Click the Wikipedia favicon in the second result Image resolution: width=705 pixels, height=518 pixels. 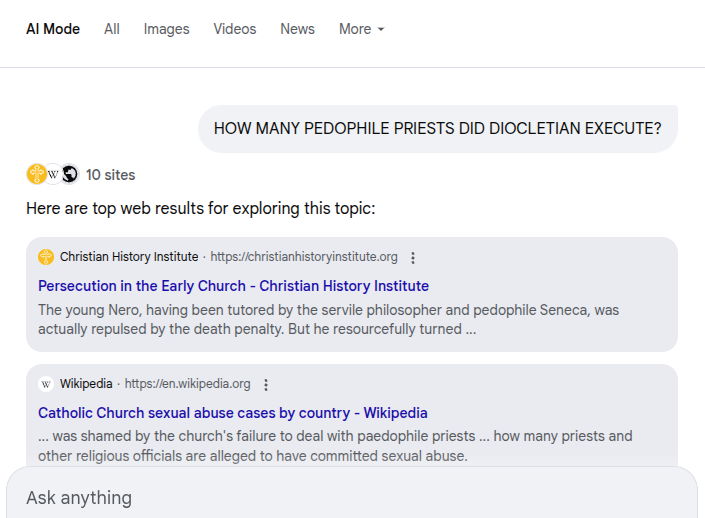46,384
